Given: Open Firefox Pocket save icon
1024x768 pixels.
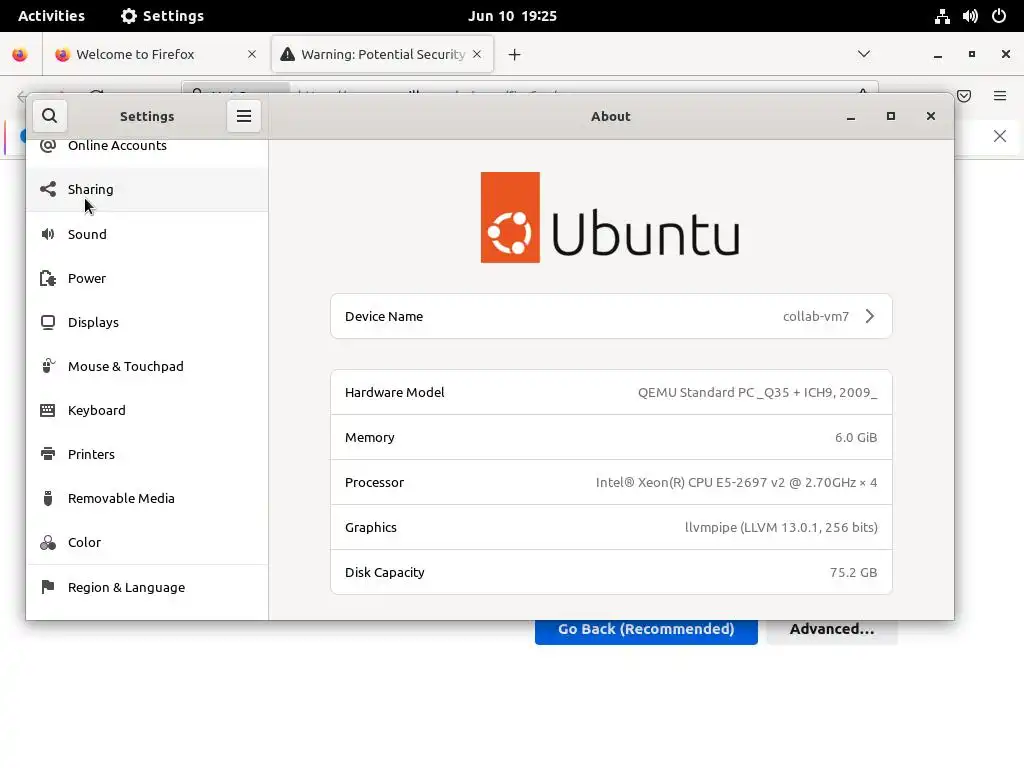Looking at the screenshot, I should point(964,96).
